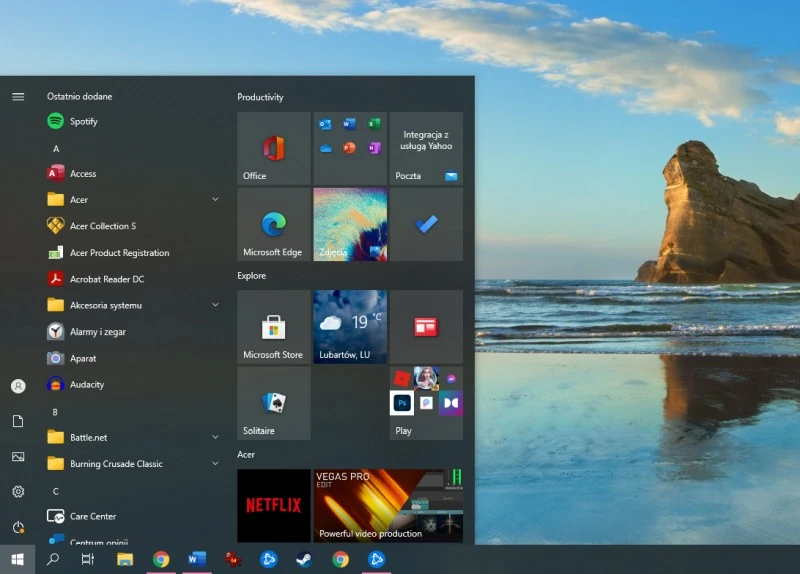Viewport: 800px width, 574px height.
Task: Open the Excel small tile
Action: coord(374,124)
